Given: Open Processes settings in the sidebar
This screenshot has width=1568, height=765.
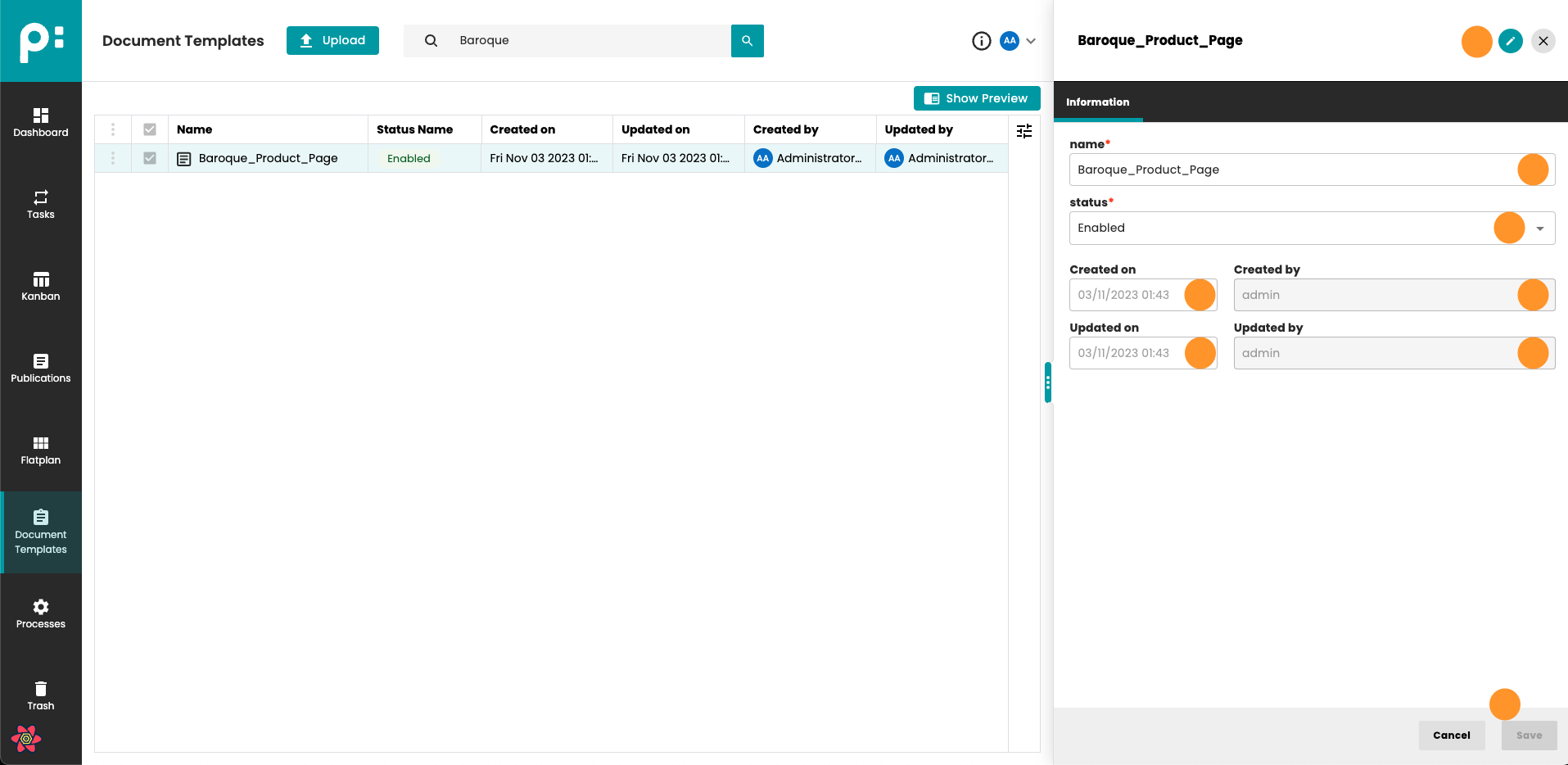Looking at the screenshot, I should tap(40, 613).
